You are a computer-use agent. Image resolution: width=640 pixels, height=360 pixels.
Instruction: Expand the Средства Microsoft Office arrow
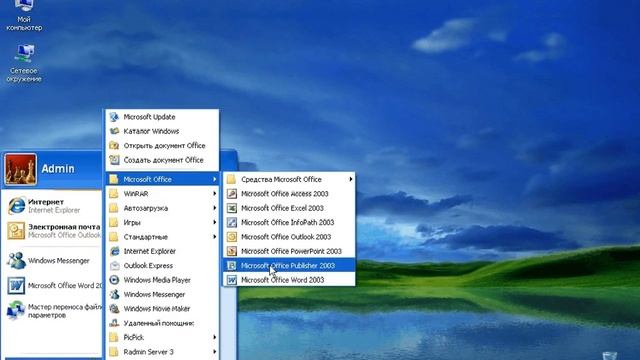(x=351, y=179)
